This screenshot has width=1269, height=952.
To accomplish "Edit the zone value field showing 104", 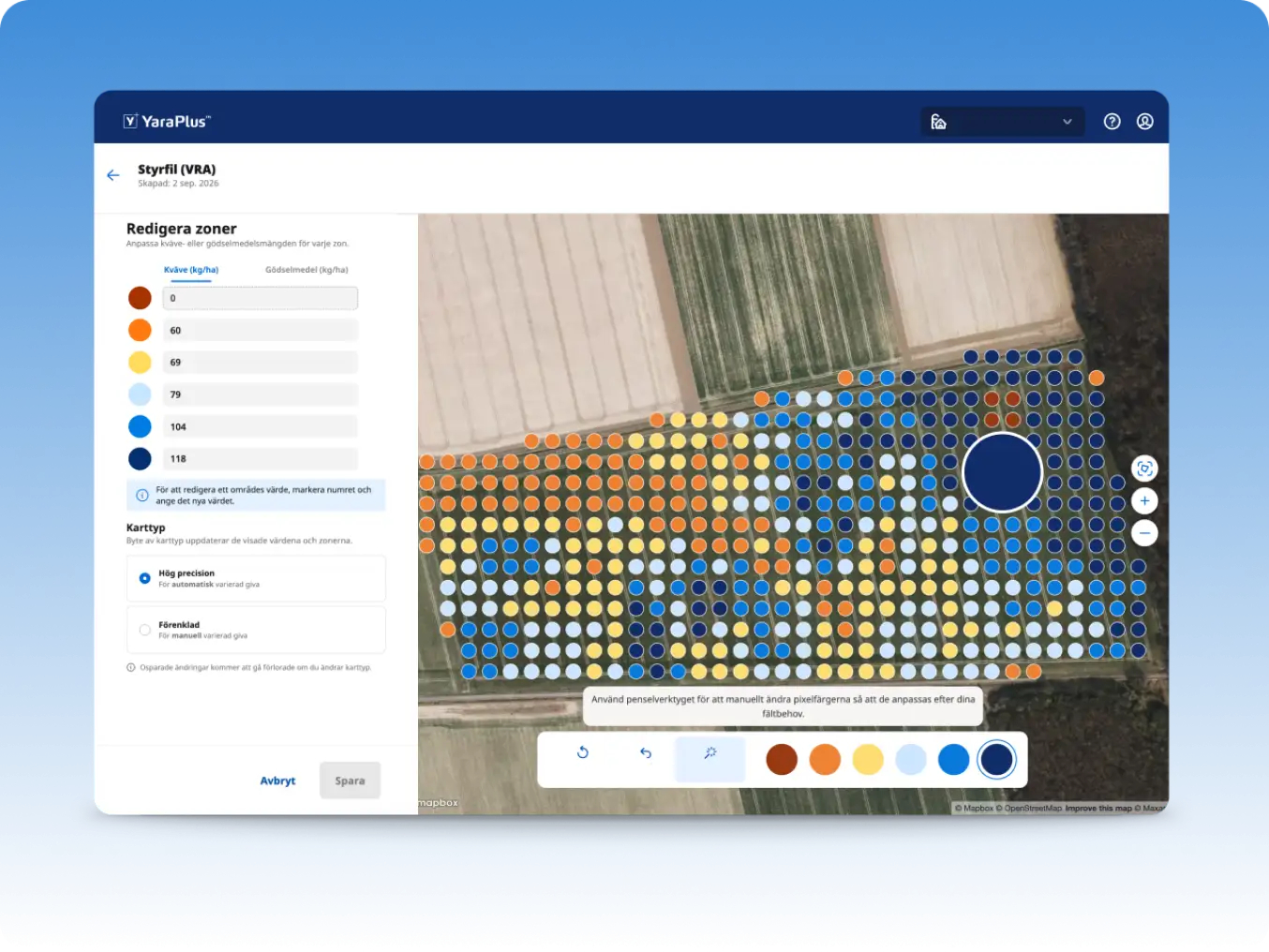I will (x=261, y=426).
